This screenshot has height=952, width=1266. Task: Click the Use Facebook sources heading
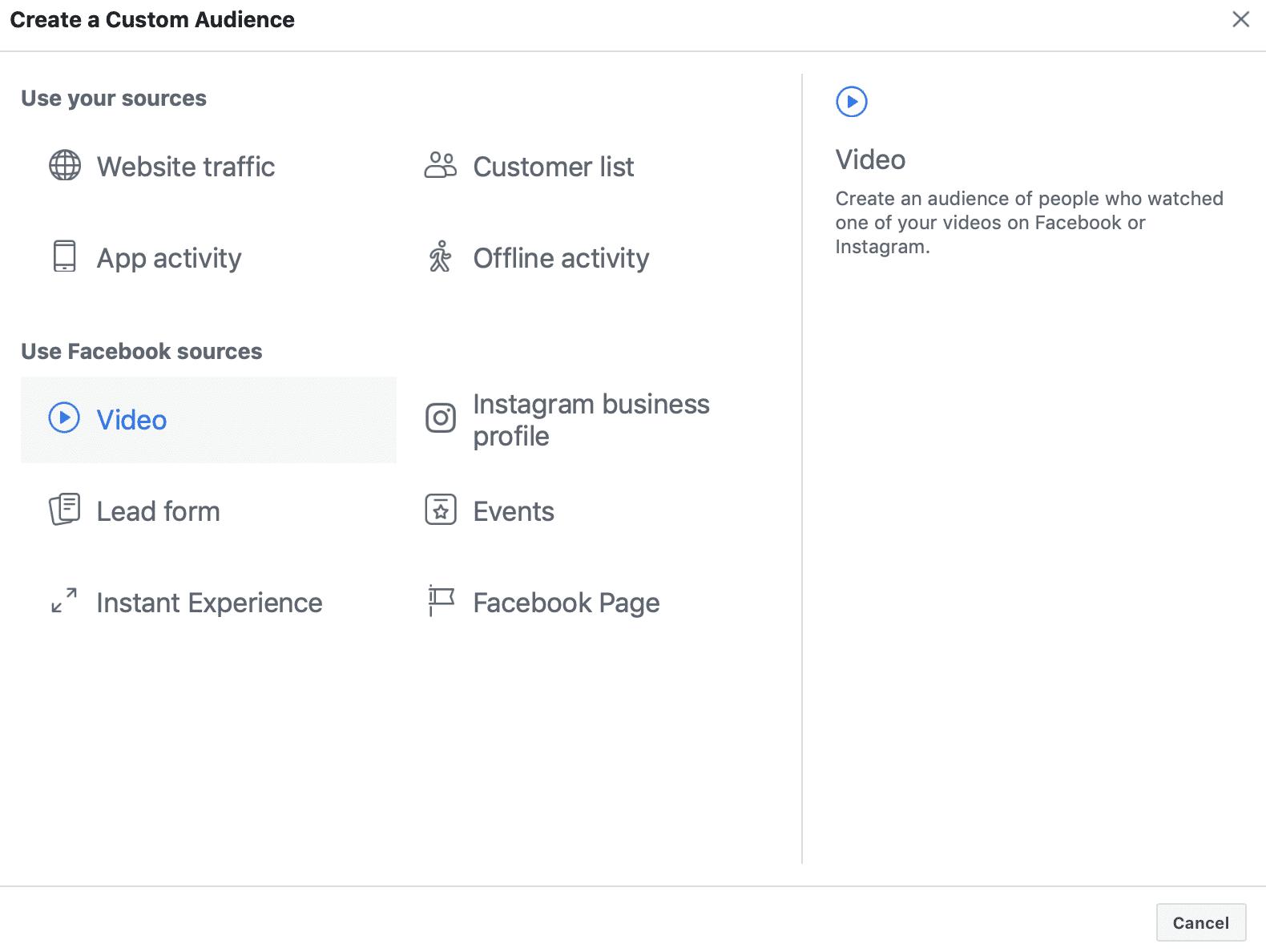click(142, 351)
